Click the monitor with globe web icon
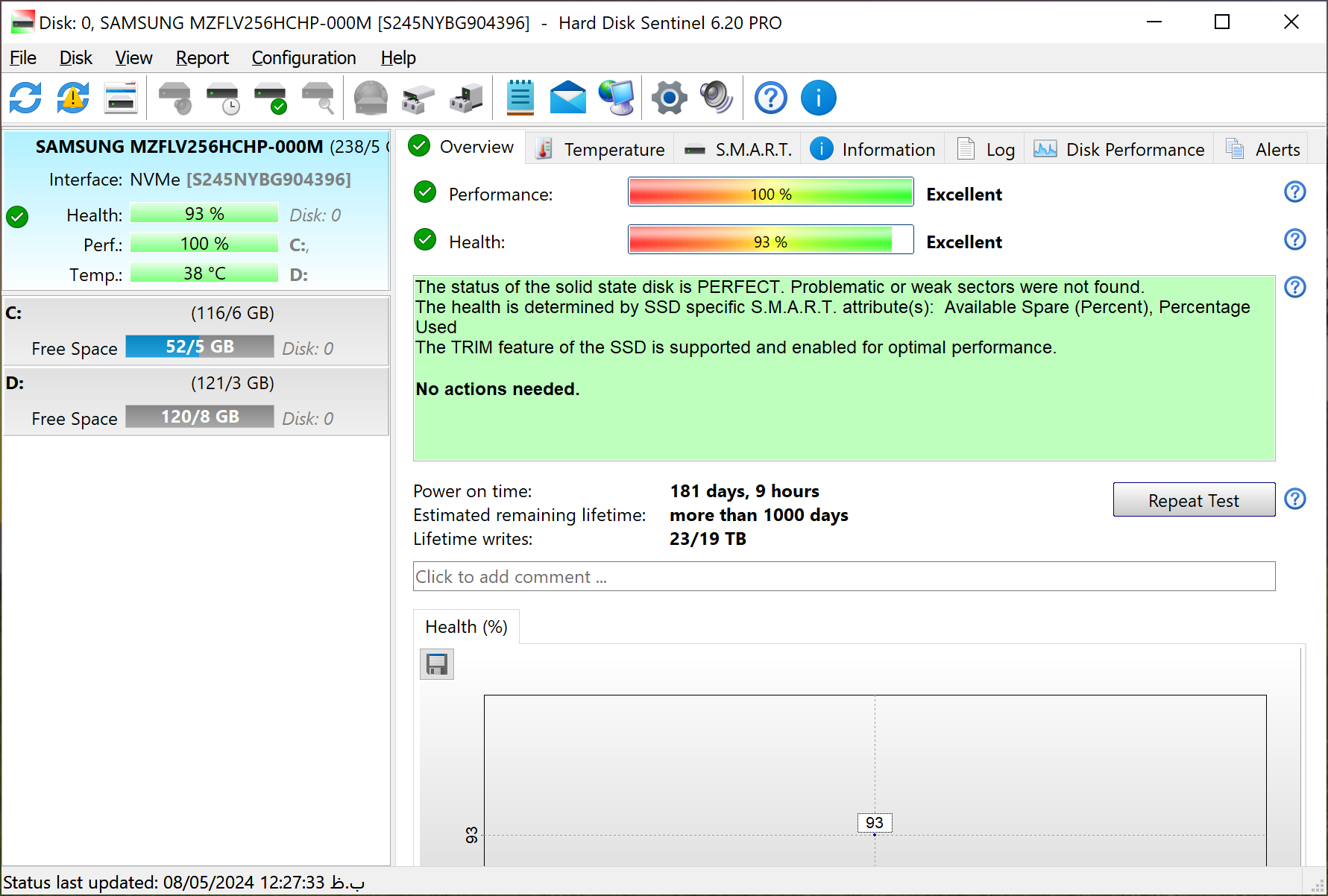The width and height of the screenshot is (1328, 896). pos(616,98)
